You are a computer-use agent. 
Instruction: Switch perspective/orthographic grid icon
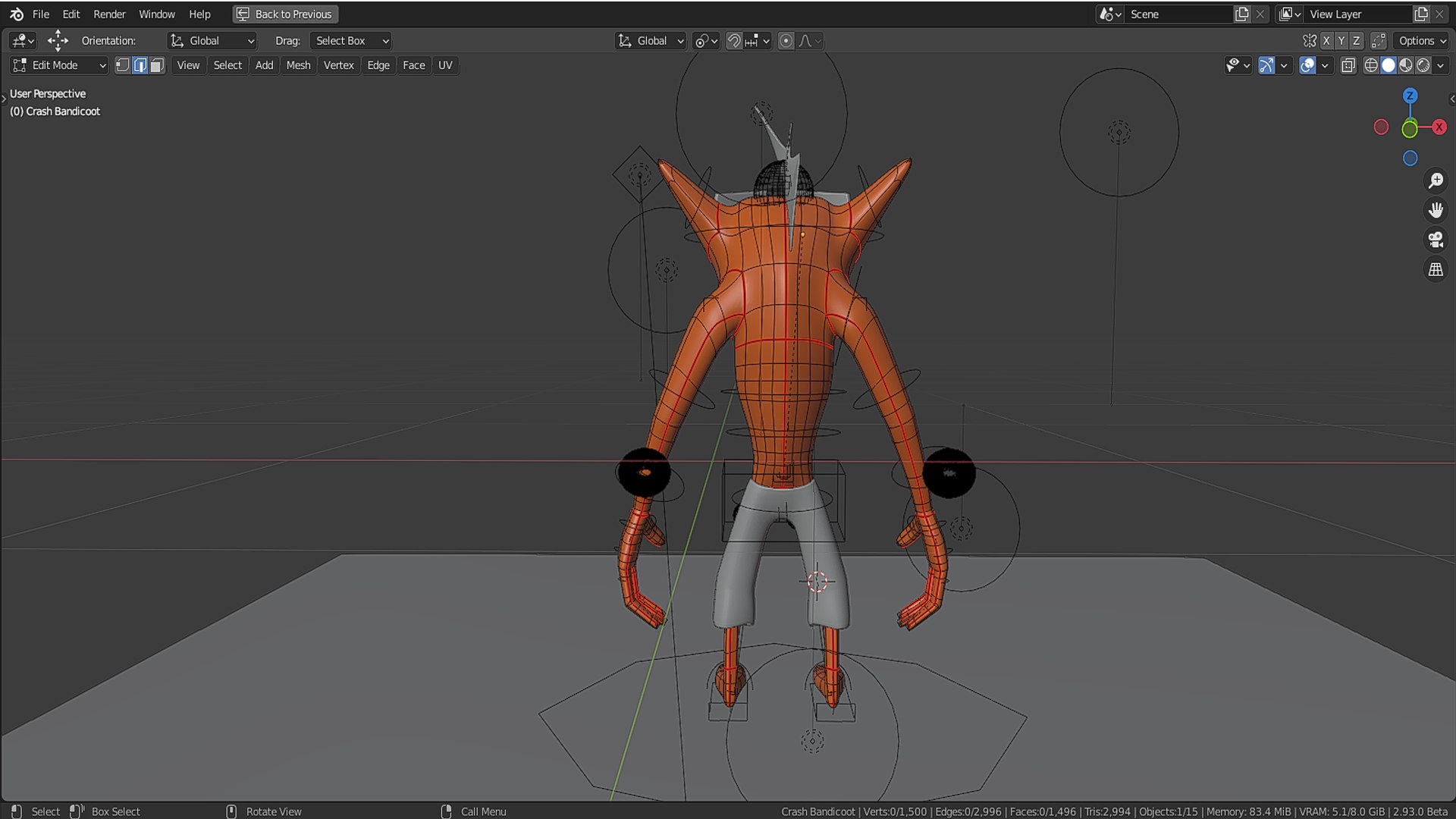tap(1436, 269)
